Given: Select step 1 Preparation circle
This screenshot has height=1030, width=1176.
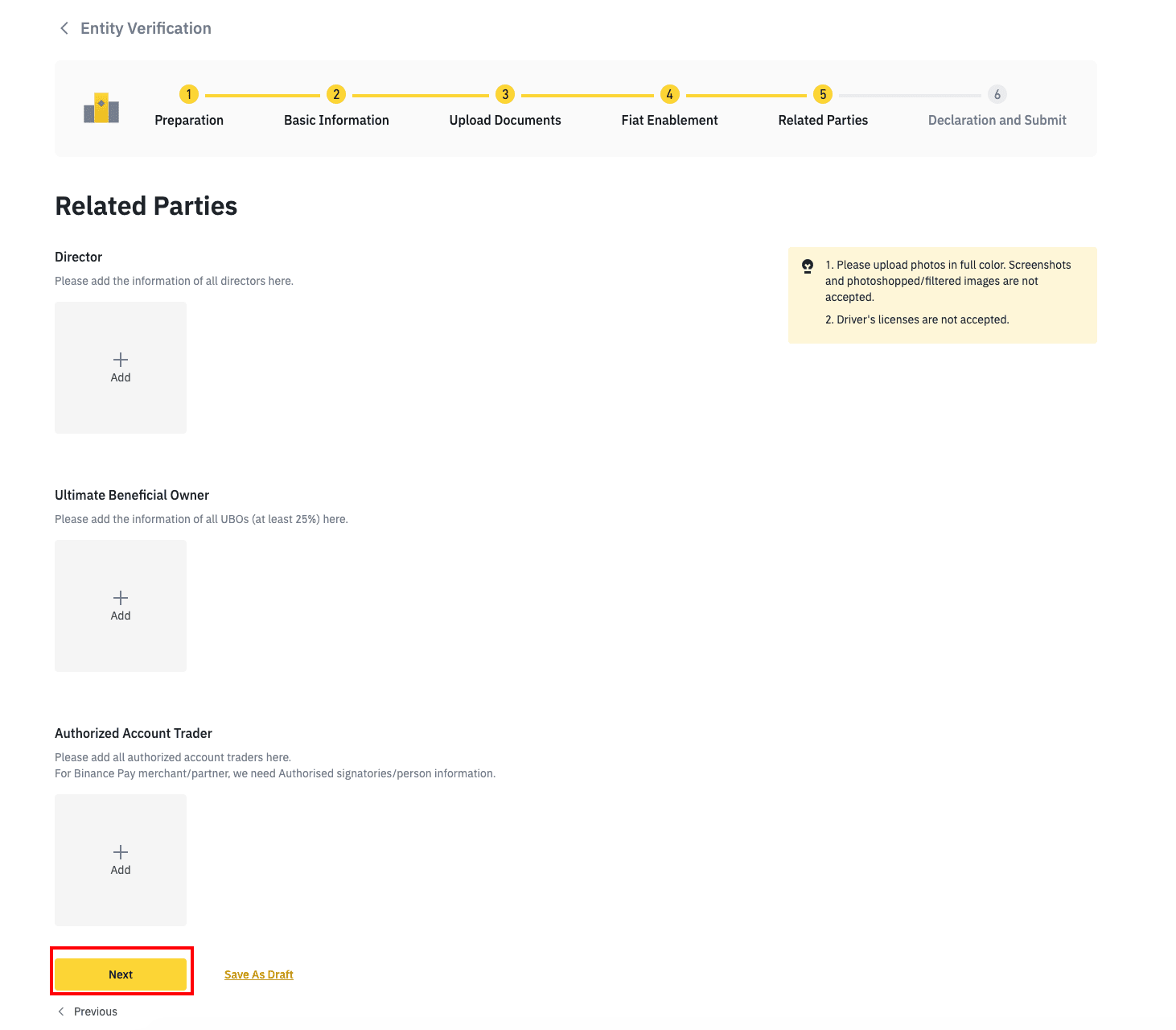Looking at the screenshot, I should (x=189, y=94).
